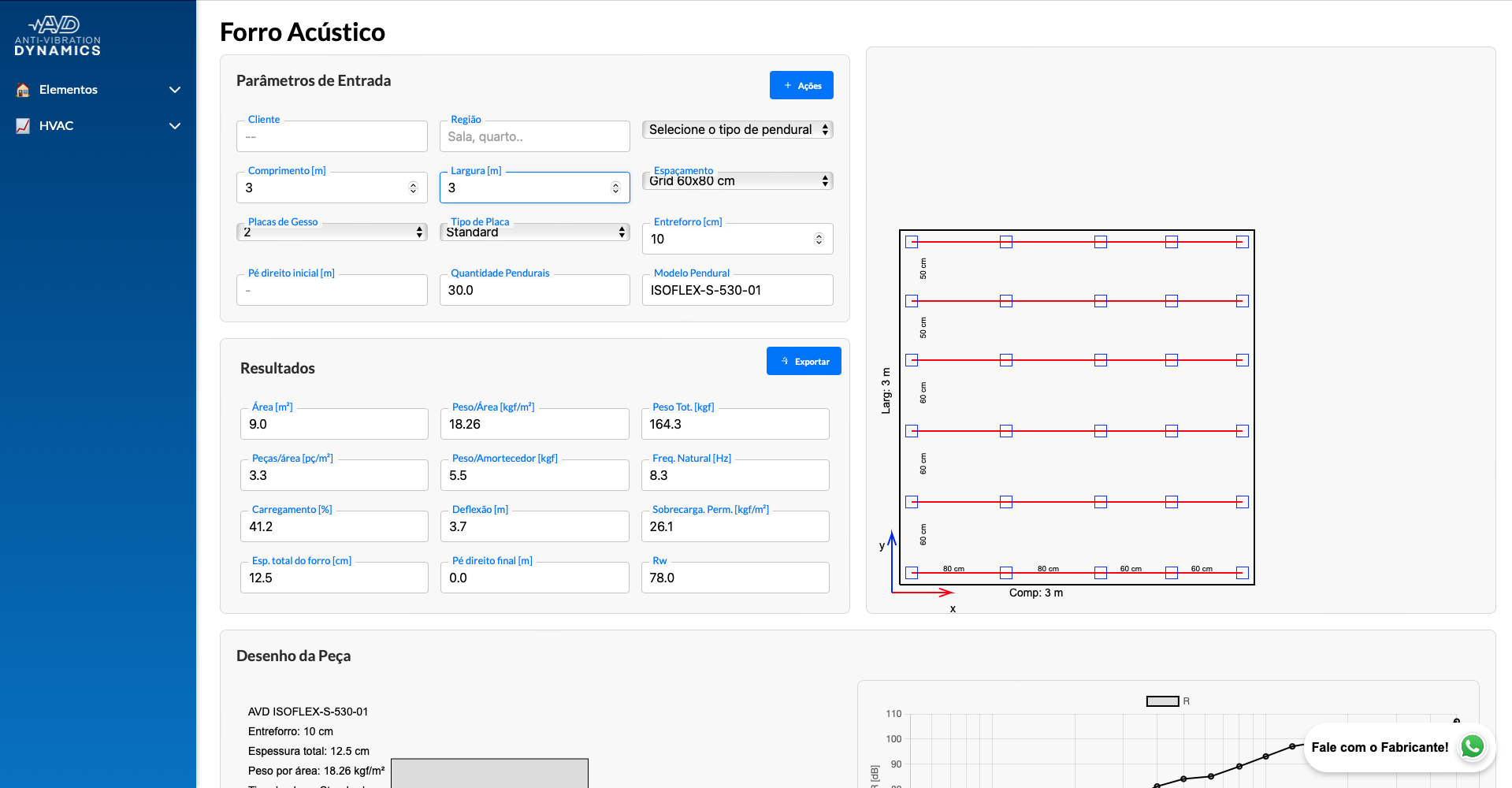
Task: Click the Comp: 3 m diagram label
Action: (1036, 593)
